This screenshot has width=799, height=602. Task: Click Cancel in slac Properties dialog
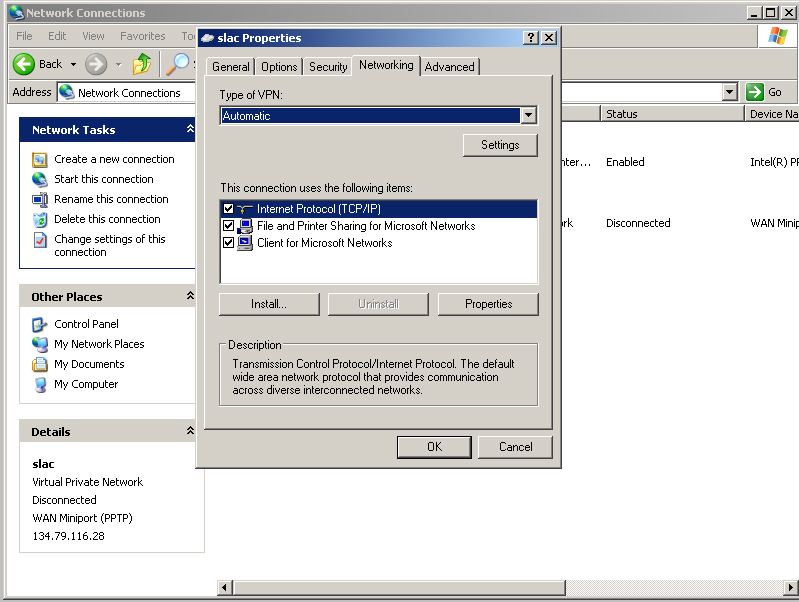(x=515, y=447)
